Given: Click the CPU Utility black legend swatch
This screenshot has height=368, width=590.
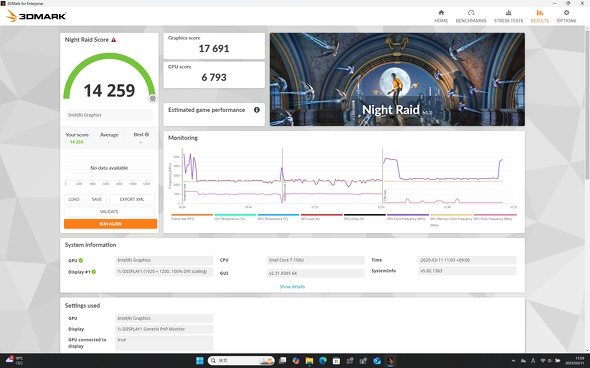Looking at the screenshot, I should point(365,215).
